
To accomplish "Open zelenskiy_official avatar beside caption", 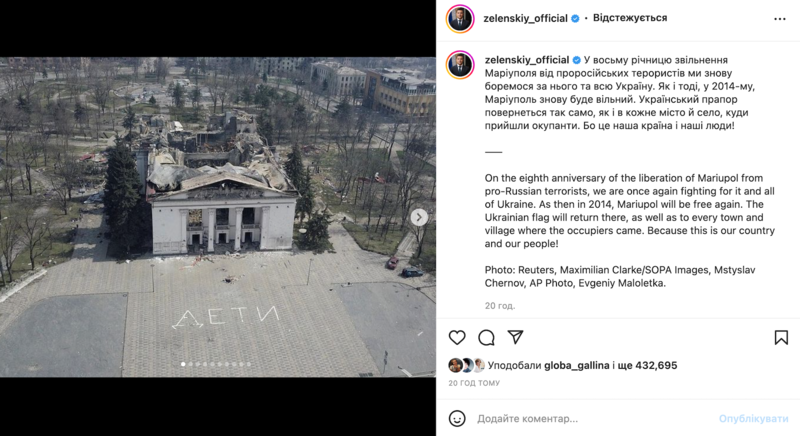I will click(x=460, y=65).
